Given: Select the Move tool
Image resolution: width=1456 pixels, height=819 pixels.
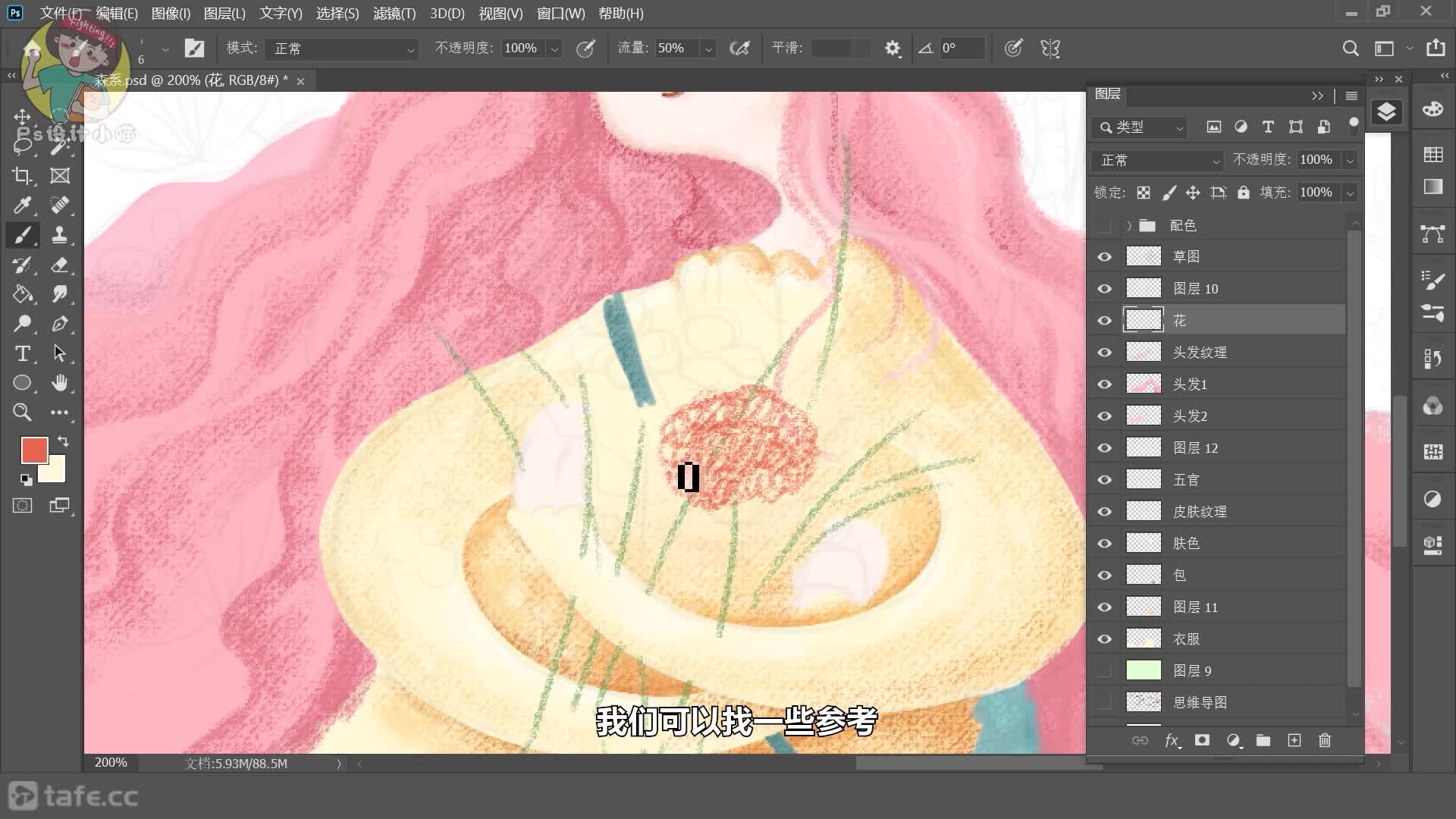Looking at the screenshot, I should point(22,116).
